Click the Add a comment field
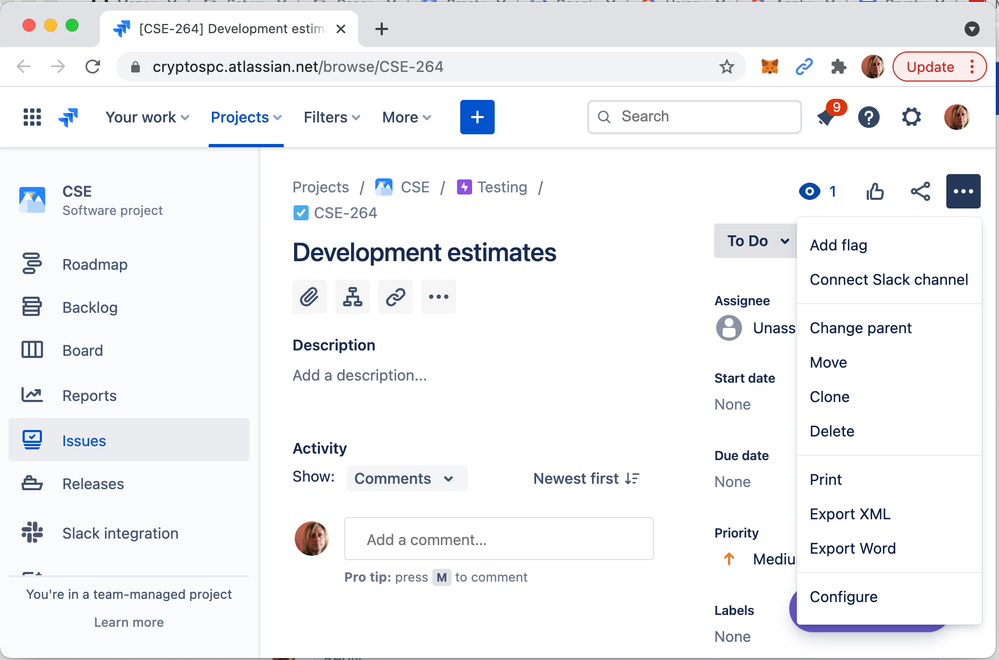Image resolution: width=999 pixels, height=660 pixels. [498, 539]
